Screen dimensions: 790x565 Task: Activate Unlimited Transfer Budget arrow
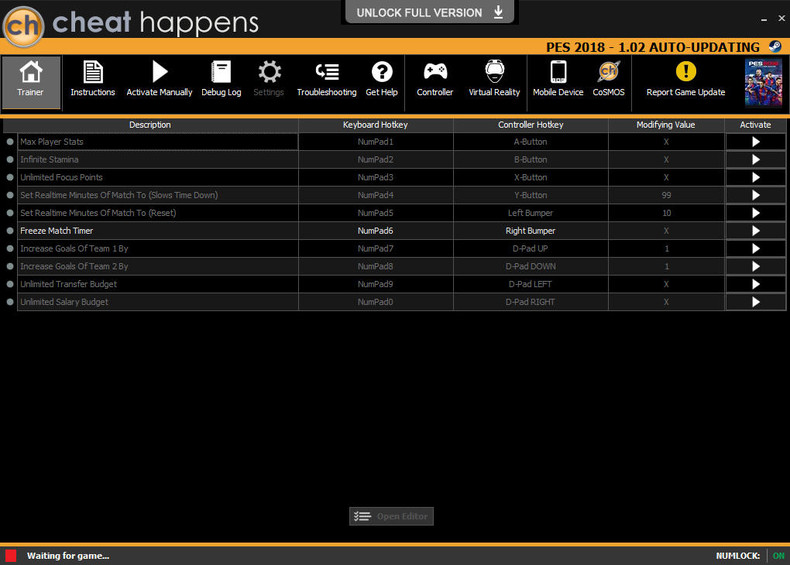(755, 284)
